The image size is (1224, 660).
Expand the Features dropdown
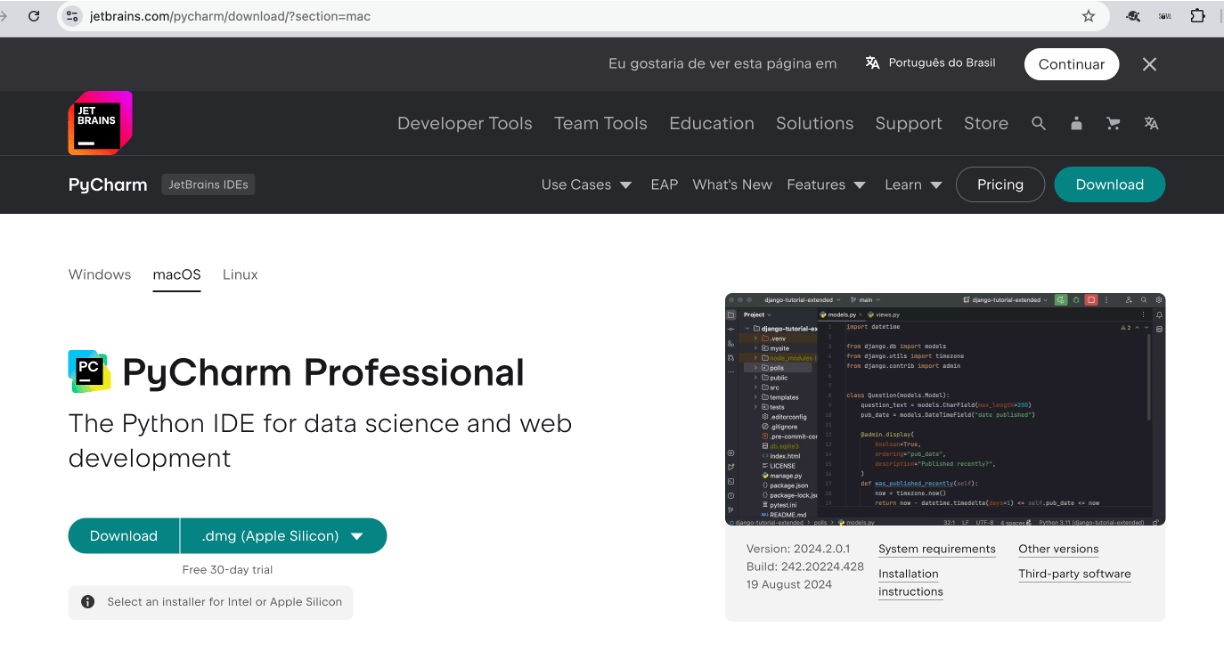pos(826,185)
